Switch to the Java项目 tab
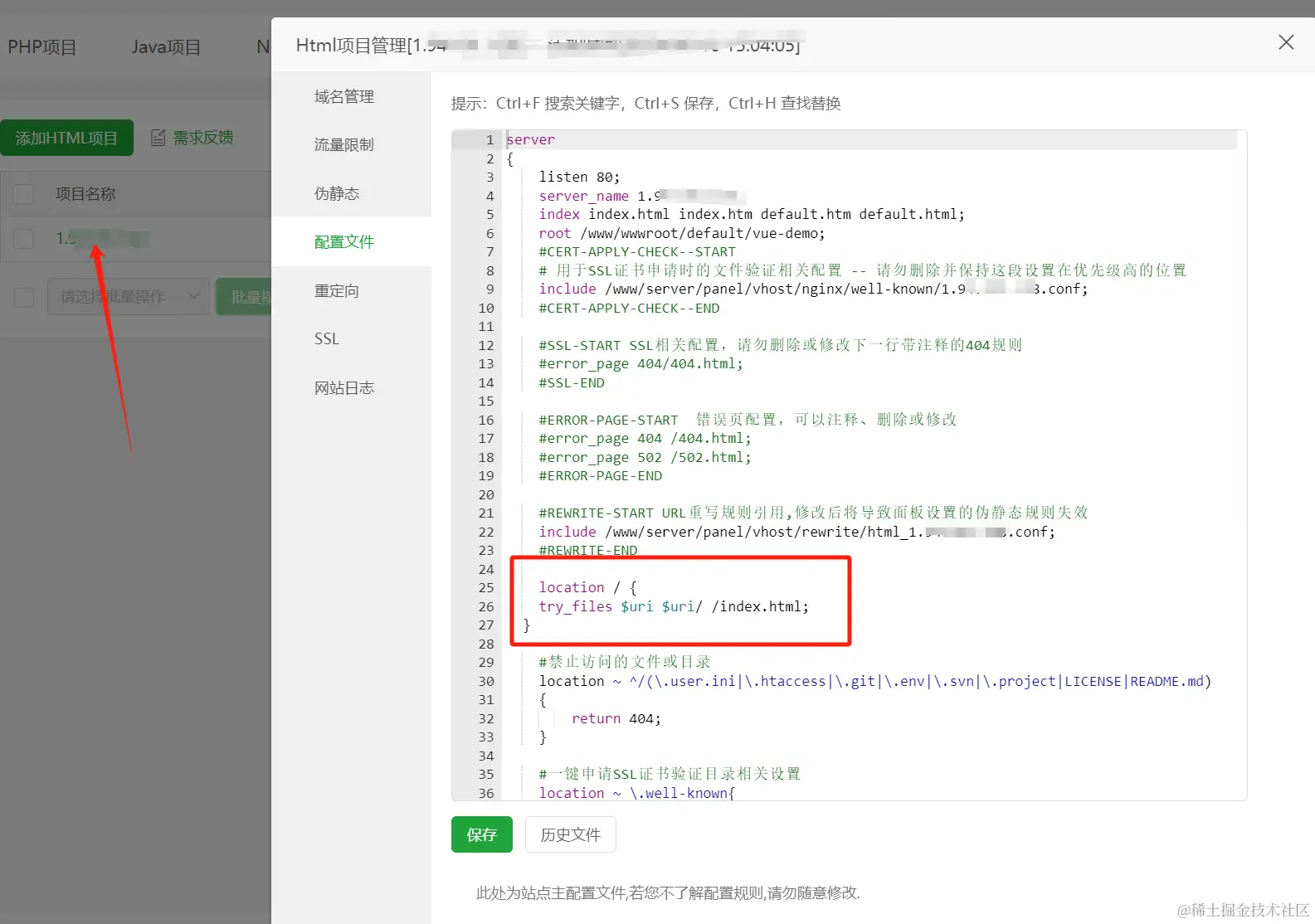The width and height of the screenshot is (1315, 924). click(x=166, y=46)
